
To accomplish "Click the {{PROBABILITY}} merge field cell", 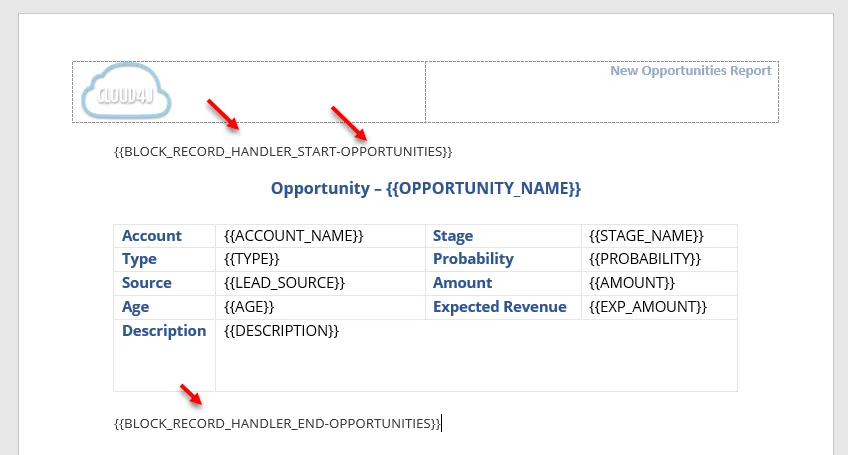I will point(659,259).
